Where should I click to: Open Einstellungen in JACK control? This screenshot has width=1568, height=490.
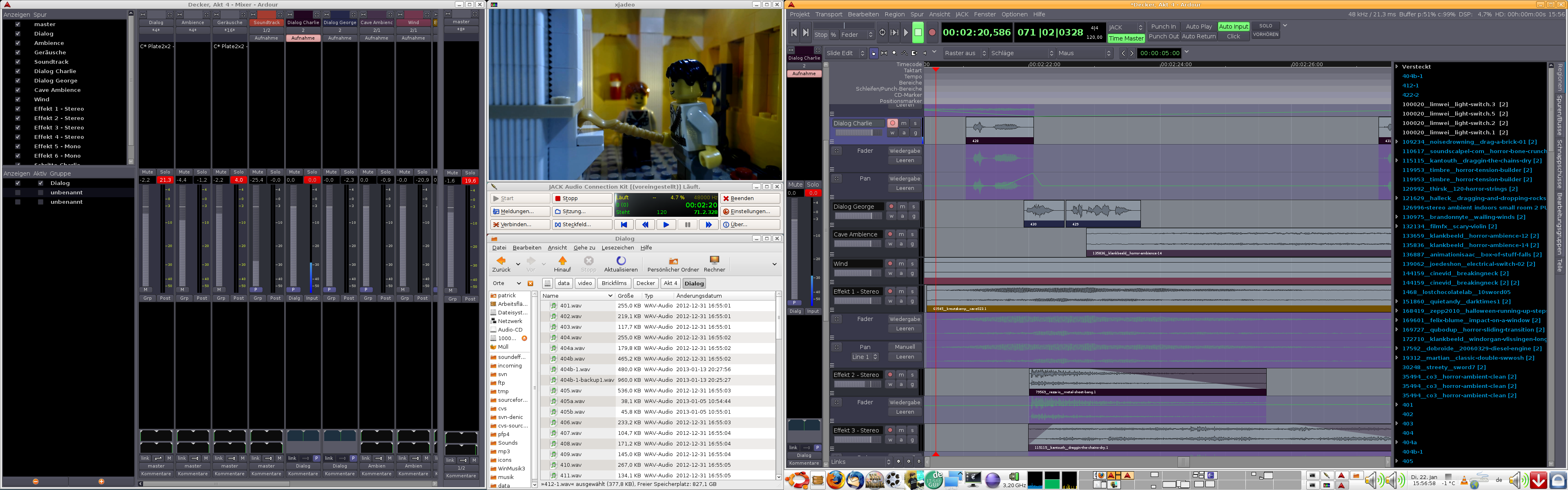750,211
